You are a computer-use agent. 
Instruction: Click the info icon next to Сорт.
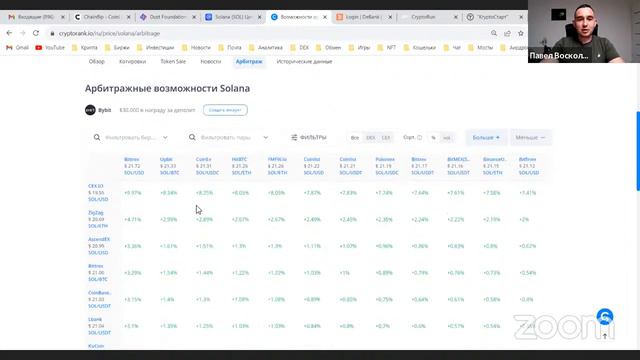click(419, 138)
